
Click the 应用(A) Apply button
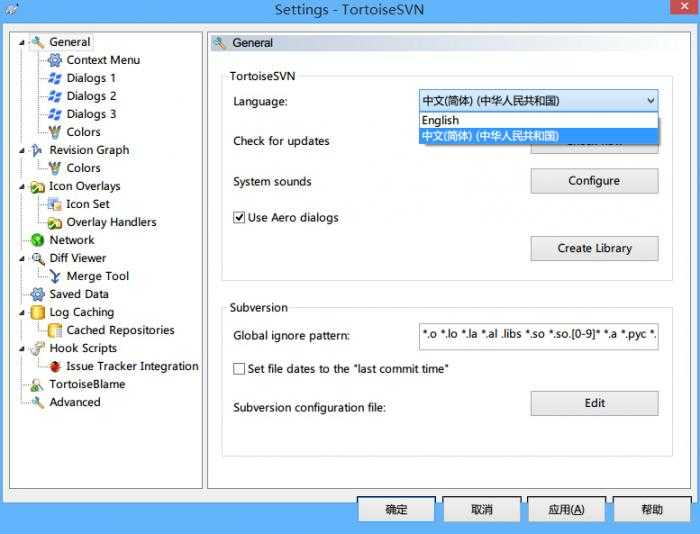point(566,509)
